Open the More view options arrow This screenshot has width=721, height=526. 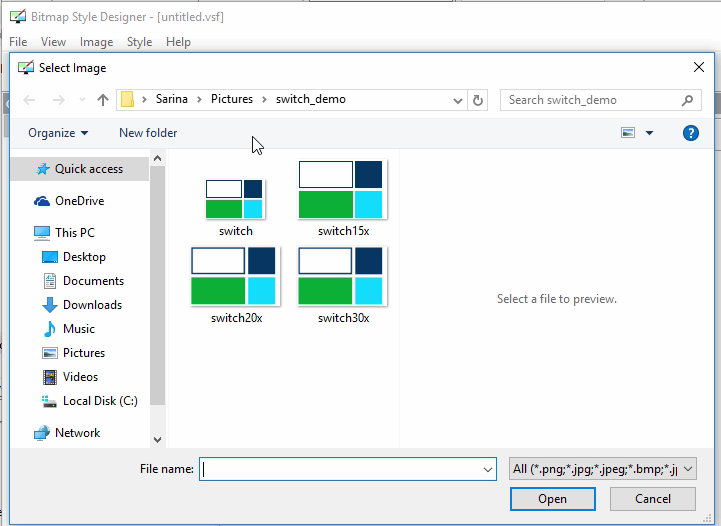point(649,133)
